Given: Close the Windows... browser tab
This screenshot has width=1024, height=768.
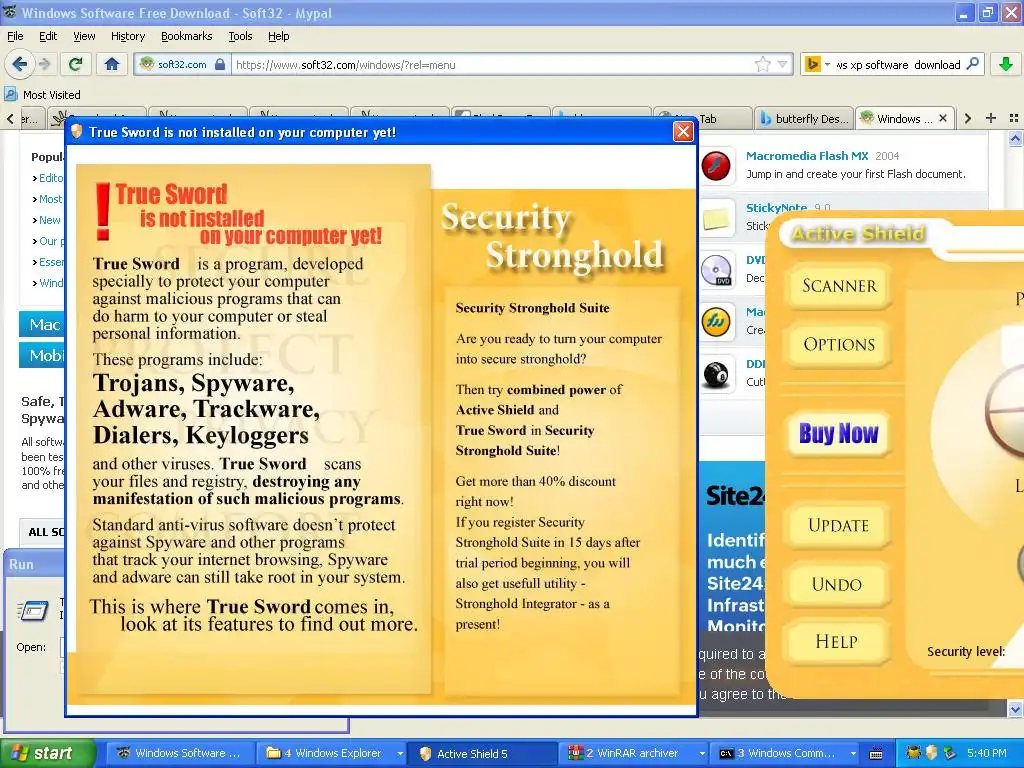Looking at the screenshot, I should pyautogui.click(x=942, y=118).
